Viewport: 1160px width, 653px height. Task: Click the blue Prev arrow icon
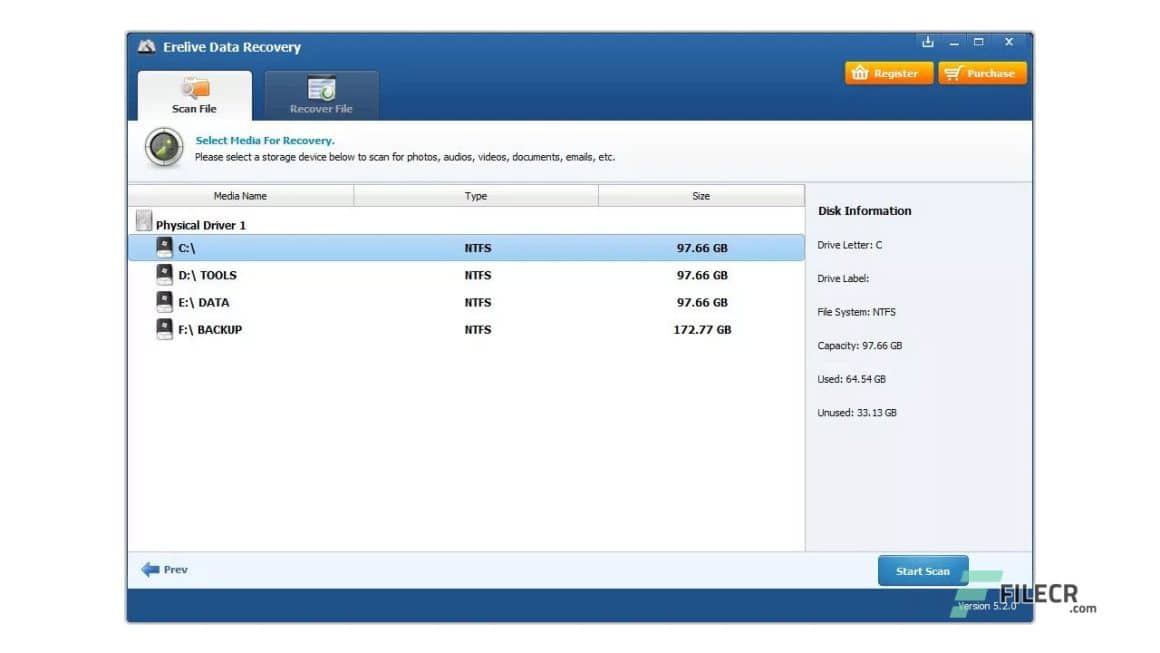click(x=150, y=569)
